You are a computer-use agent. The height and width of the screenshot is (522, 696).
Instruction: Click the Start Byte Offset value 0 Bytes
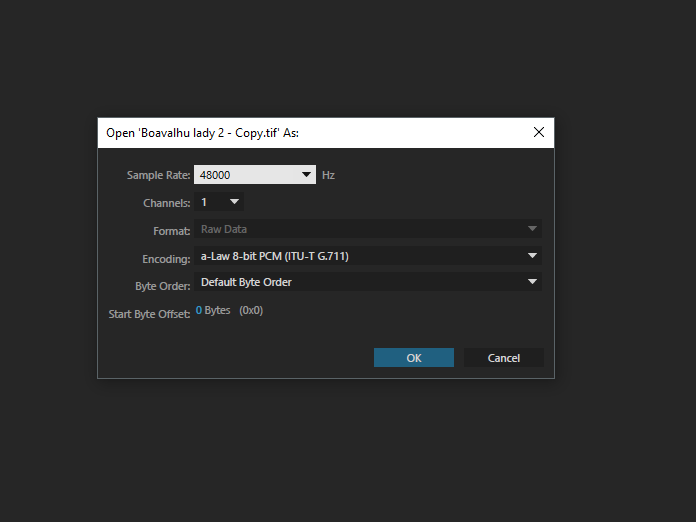pos(213,310)
